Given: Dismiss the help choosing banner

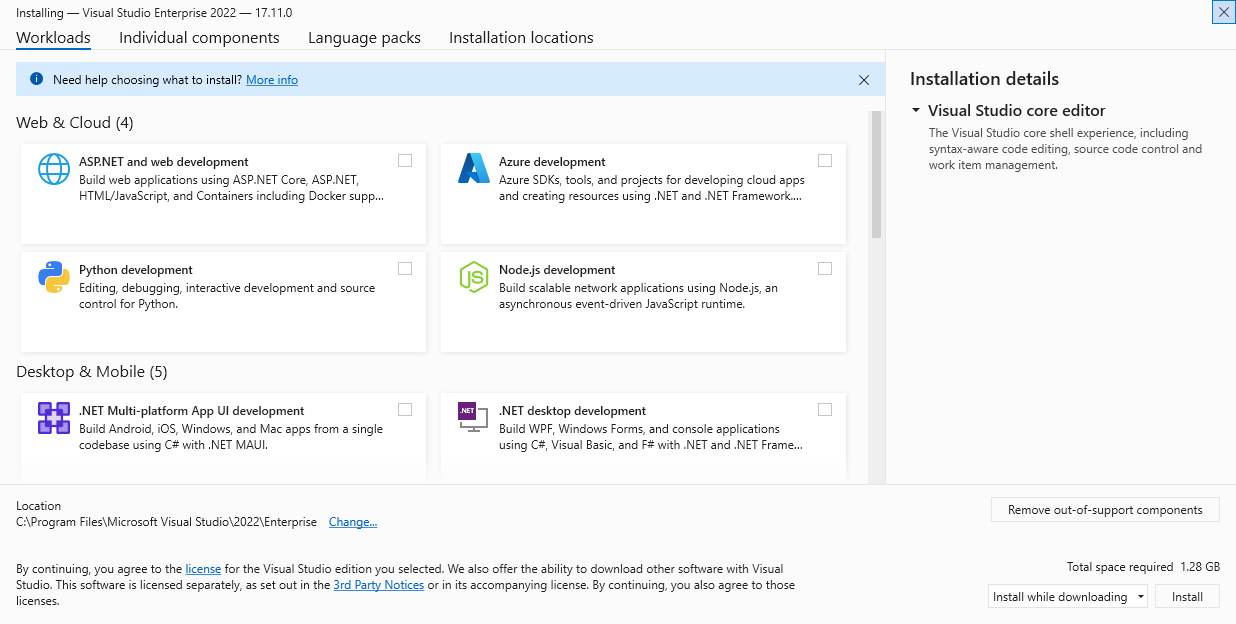Looking at the screenshot, I should click(864, 80).
